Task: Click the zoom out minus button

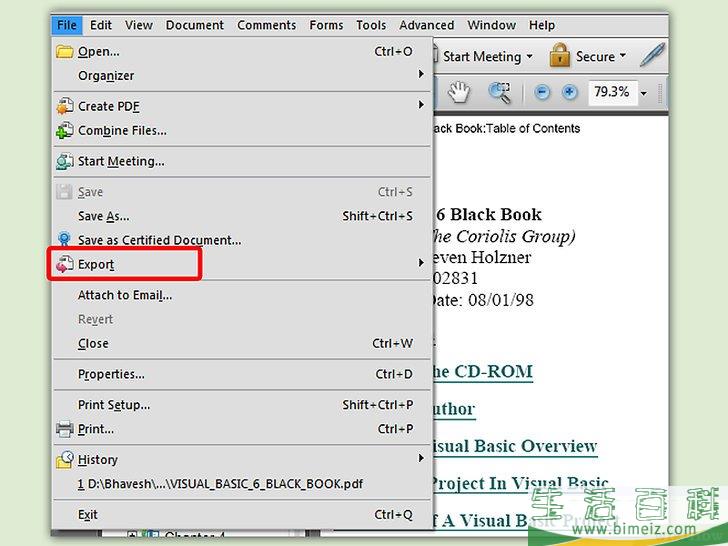Action: coord(542,93)
